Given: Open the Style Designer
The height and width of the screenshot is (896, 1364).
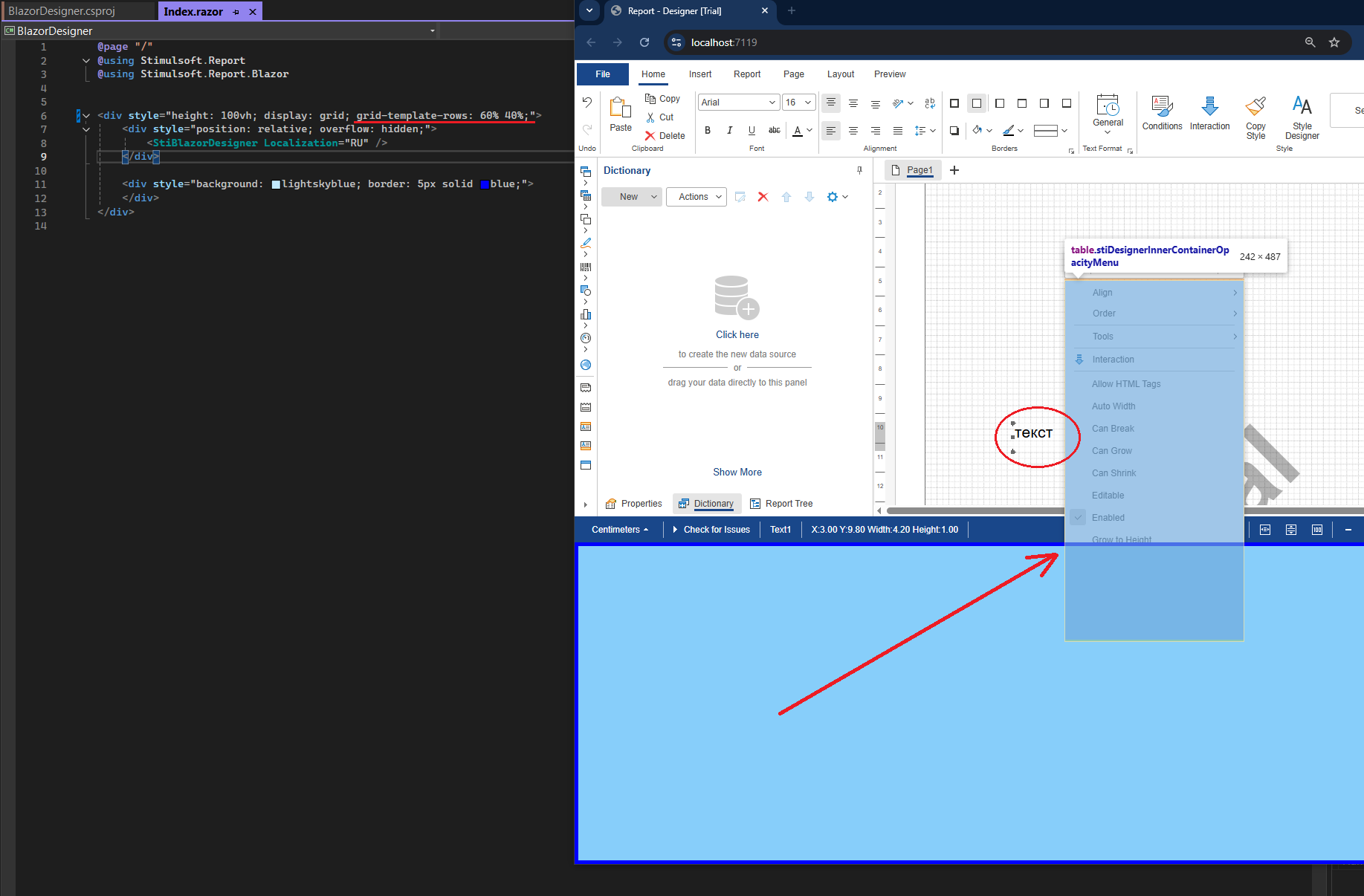Looking at the screenshot, I should 1302,117.
